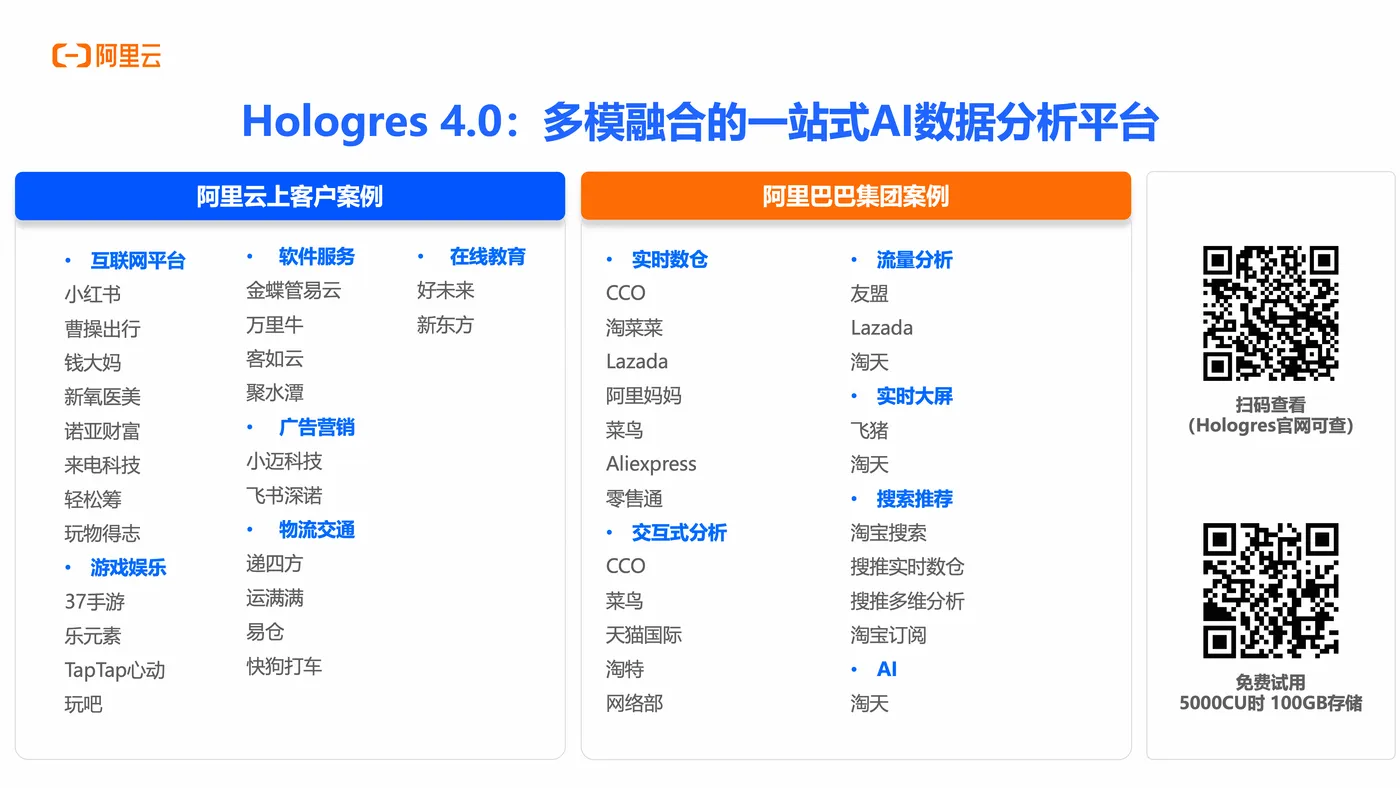1400x788 pixels.
Task: Click the 交互式分析 category heading
Action: (x=679, y=533)
